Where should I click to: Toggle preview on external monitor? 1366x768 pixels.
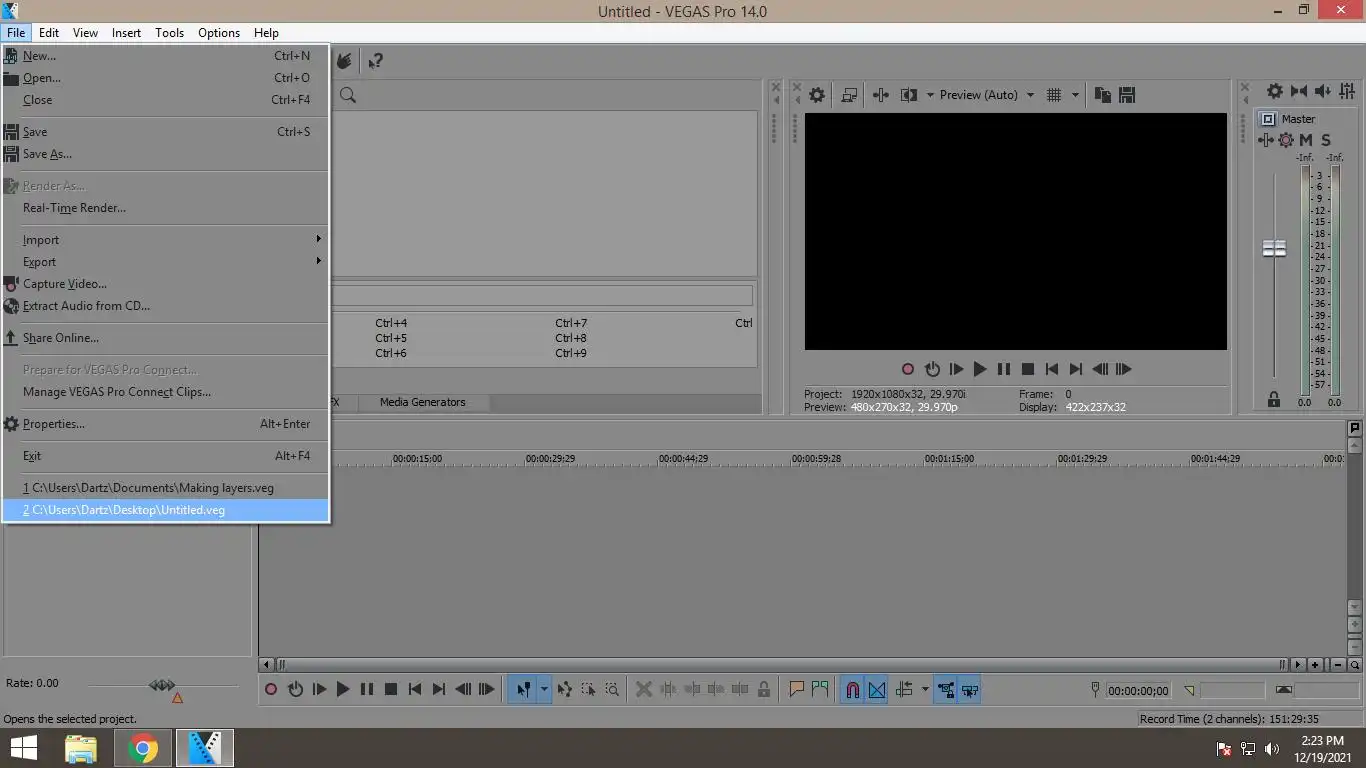coord(849,95)
